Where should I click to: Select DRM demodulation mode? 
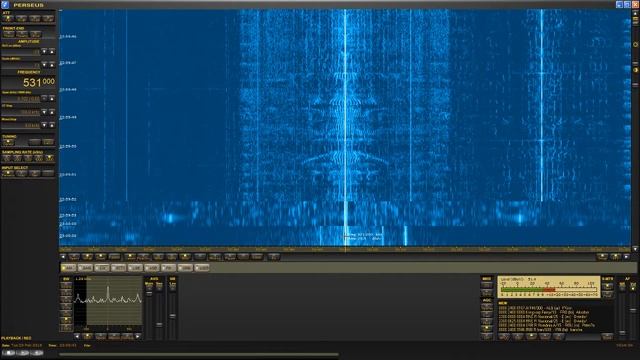186,268
